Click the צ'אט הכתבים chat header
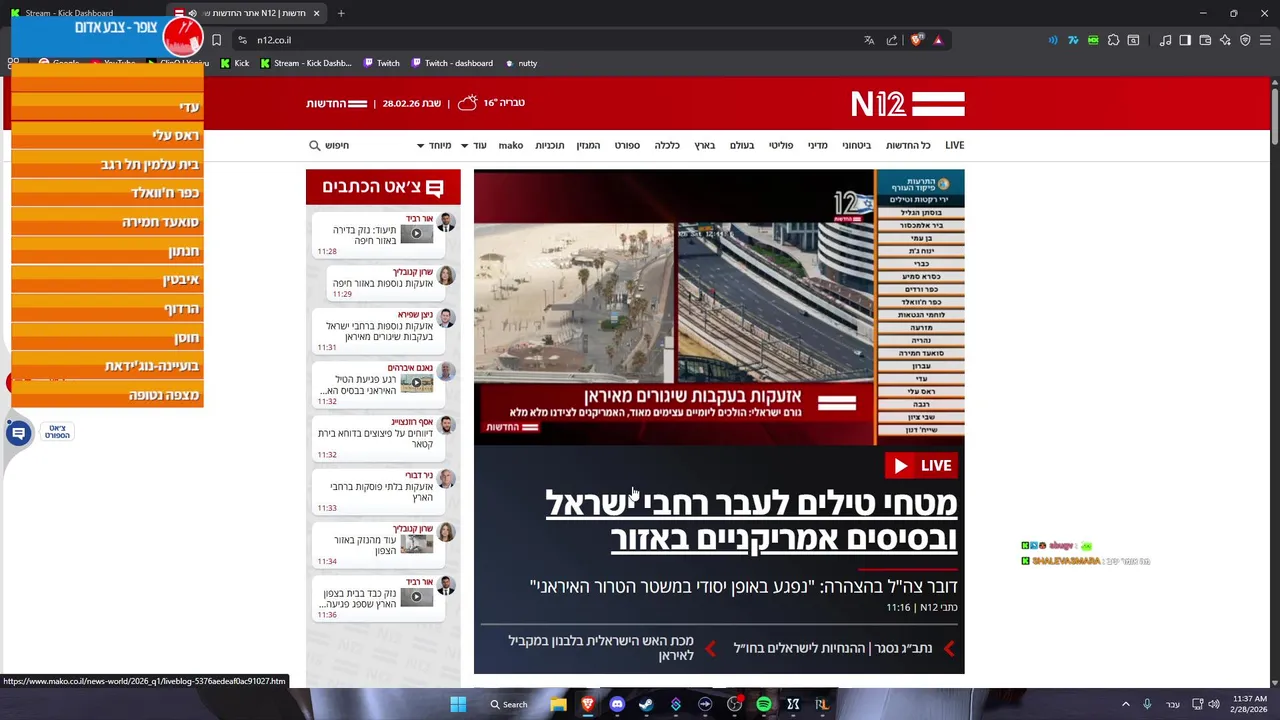This screenshot has height=720, width=1280. pos(383,187)
